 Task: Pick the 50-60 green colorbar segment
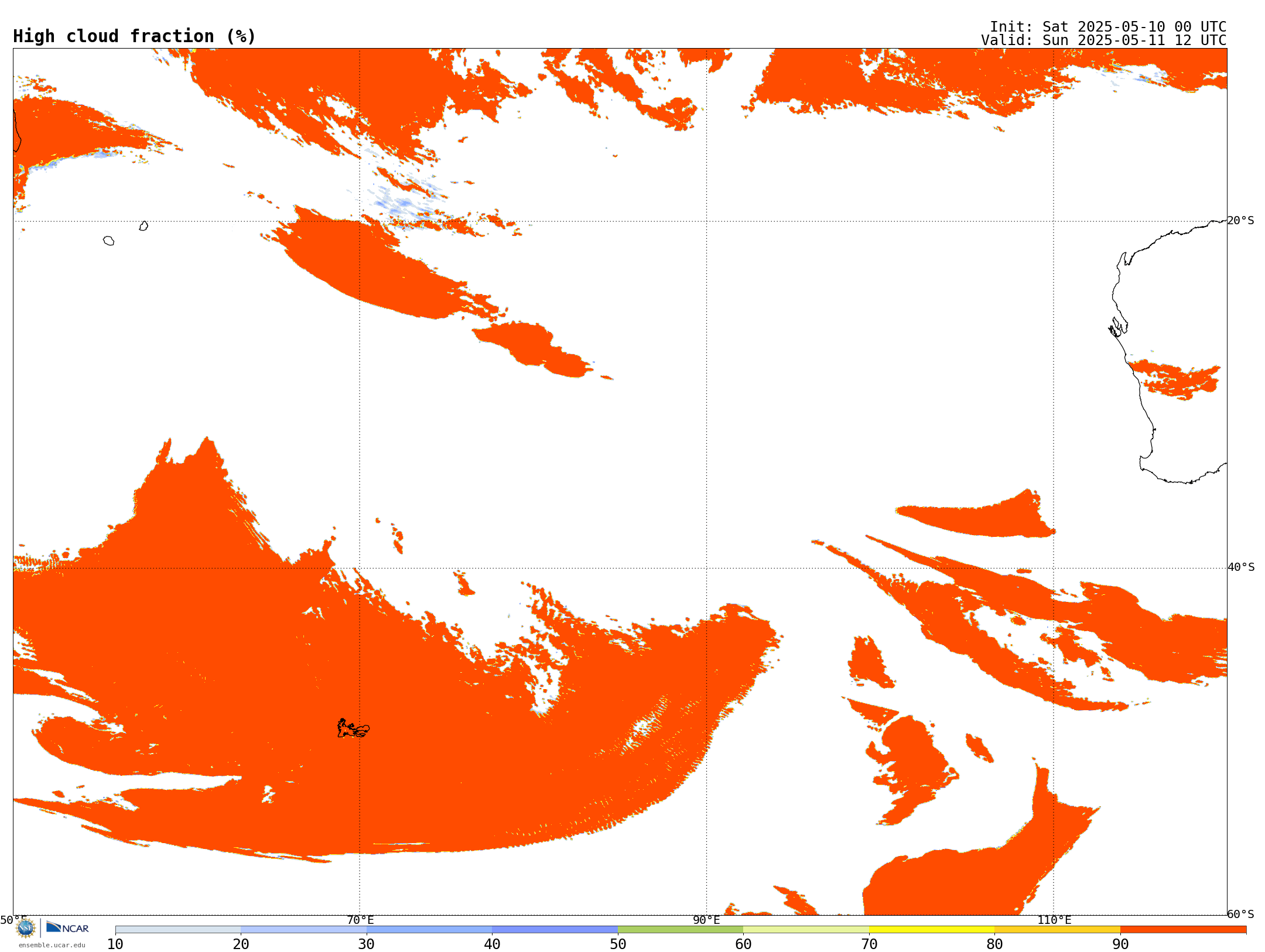coord(681,930)
